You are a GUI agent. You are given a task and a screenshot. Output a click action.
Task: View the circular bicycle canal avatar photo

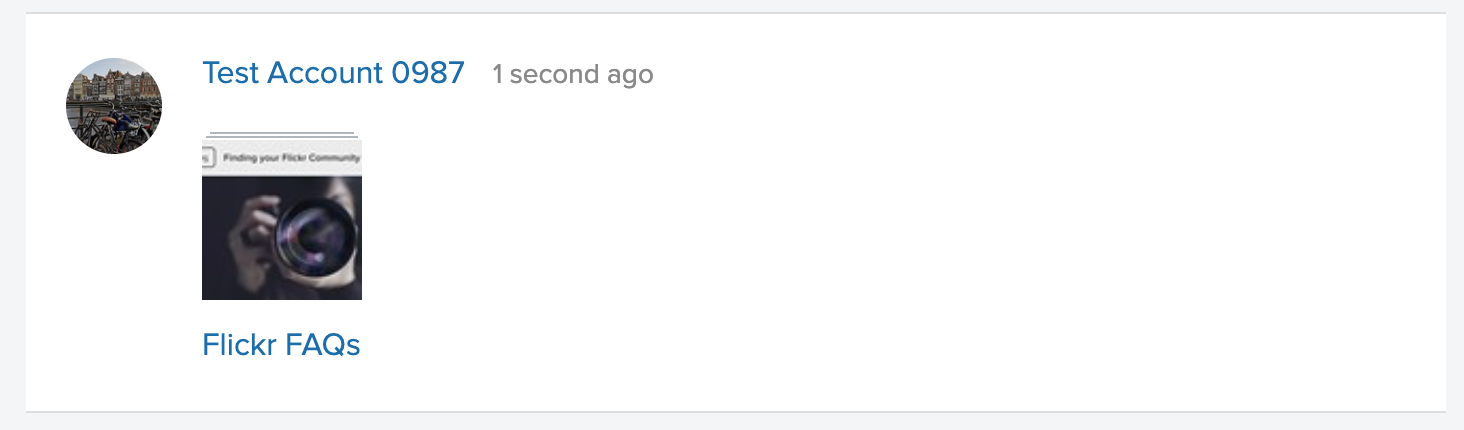(114, 106)
